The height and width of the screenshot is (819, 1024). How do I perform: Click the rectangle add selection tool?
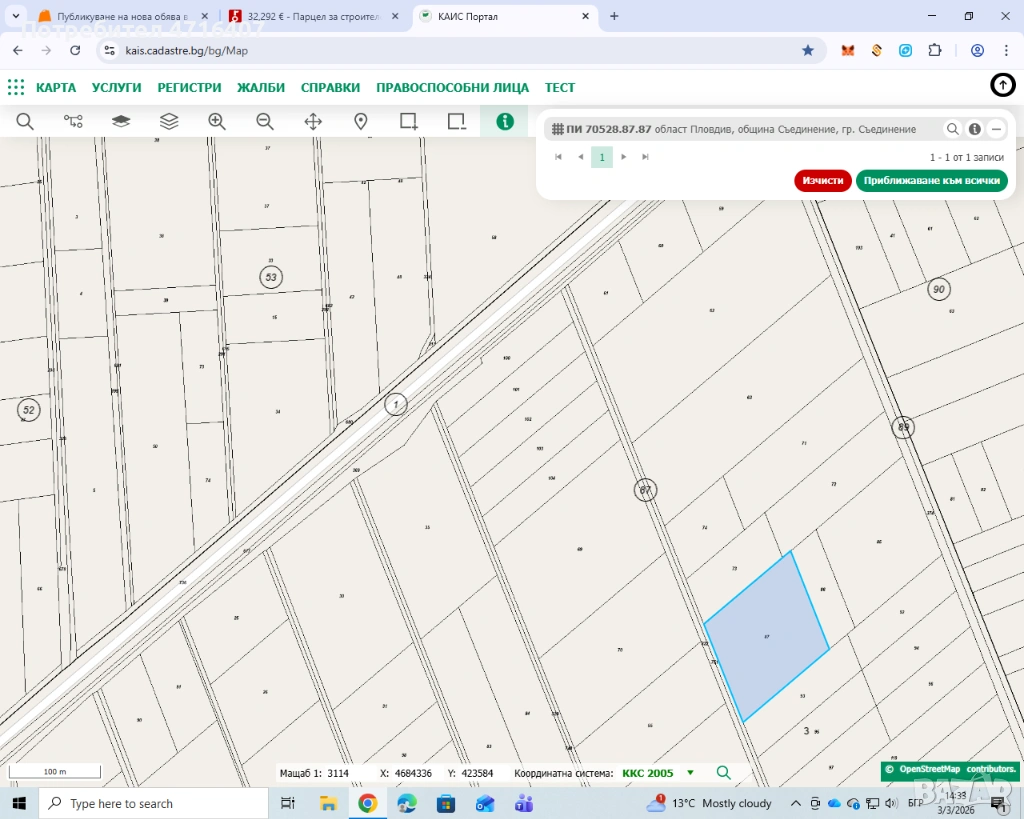pyautogui.click(x=409, y=121)
